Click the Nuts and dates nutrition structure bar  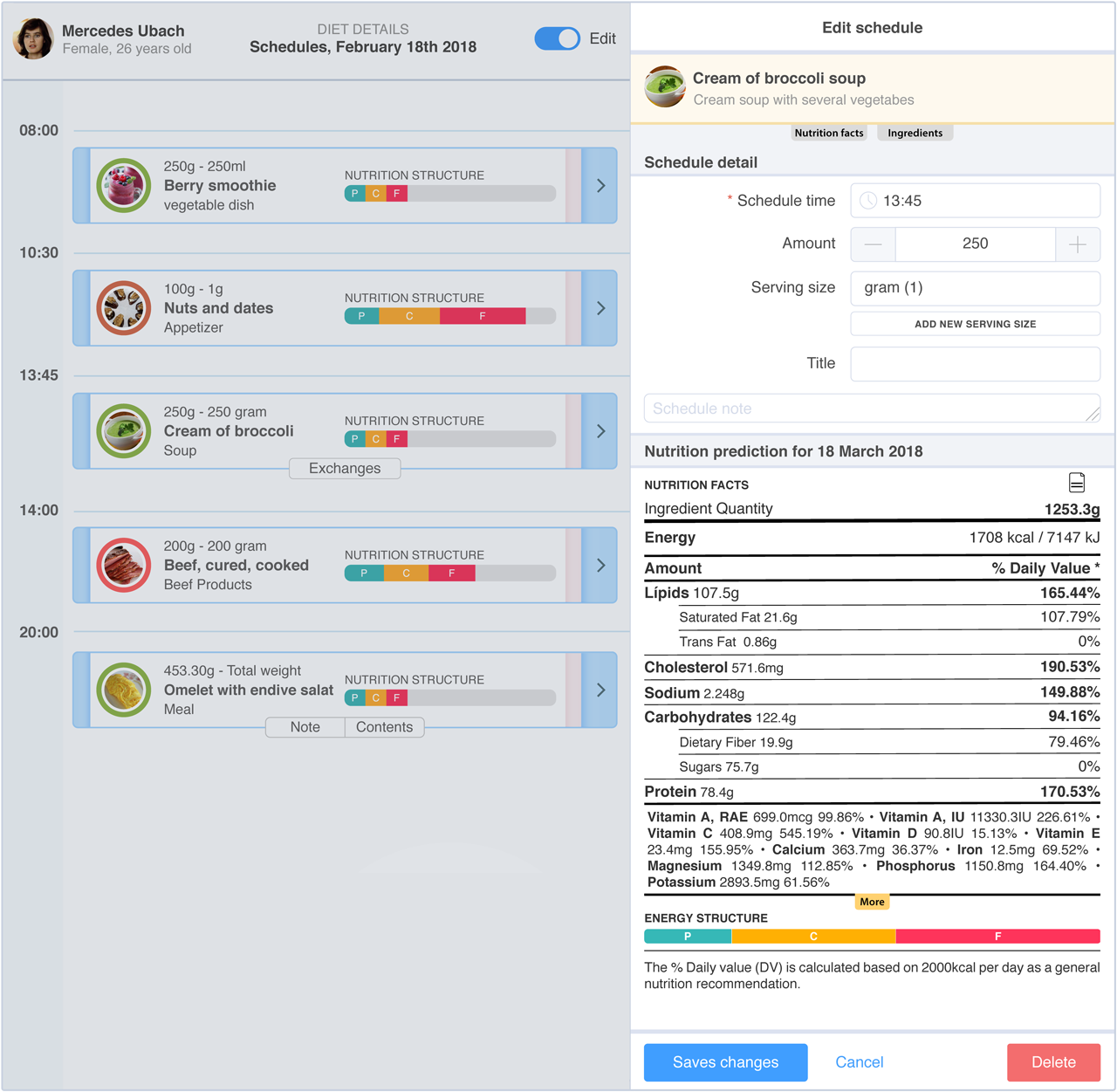[x=450, y=316]
